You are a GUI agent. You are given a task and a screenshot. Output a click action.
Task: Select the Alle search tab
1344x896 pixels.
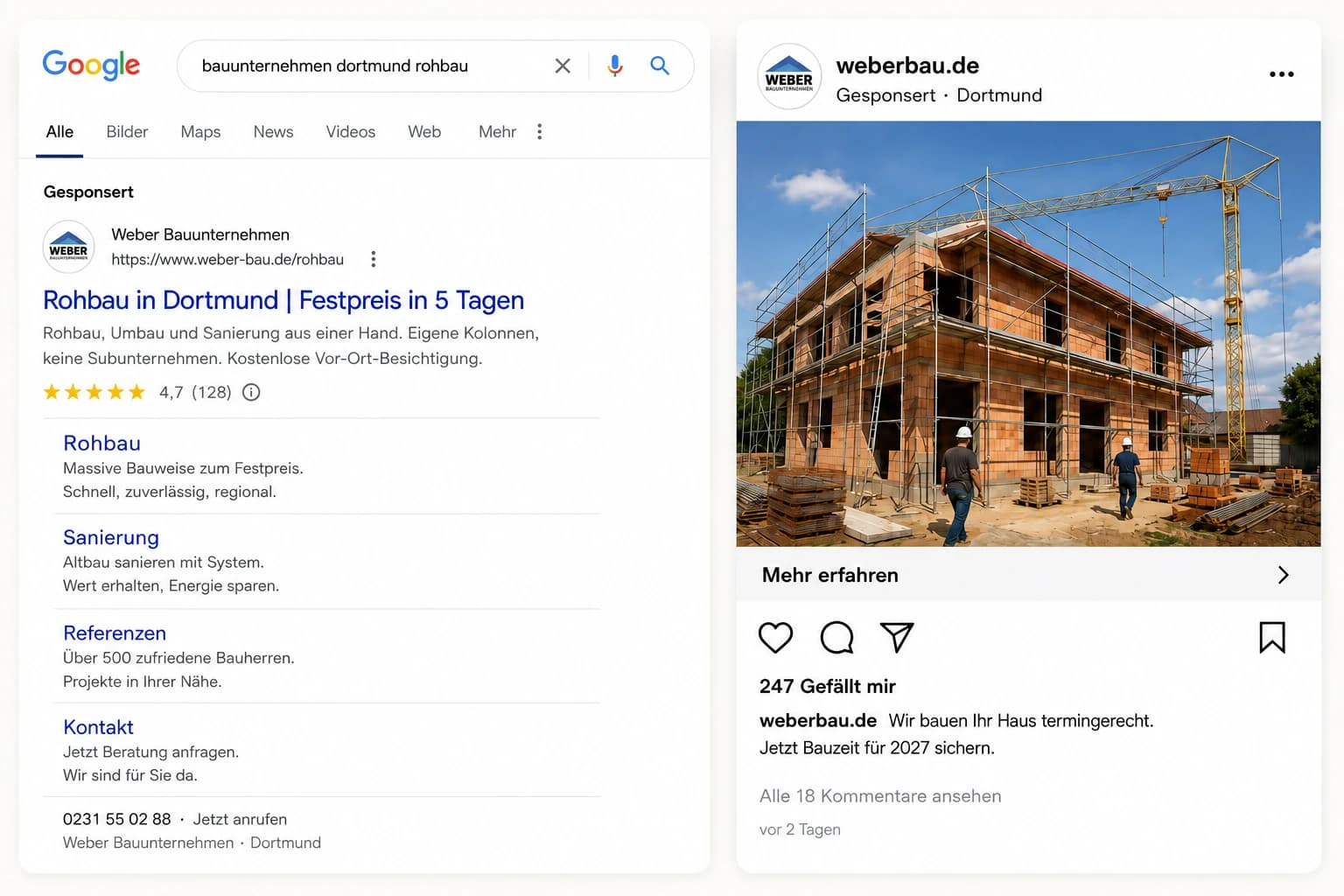(x=59, y=131)
